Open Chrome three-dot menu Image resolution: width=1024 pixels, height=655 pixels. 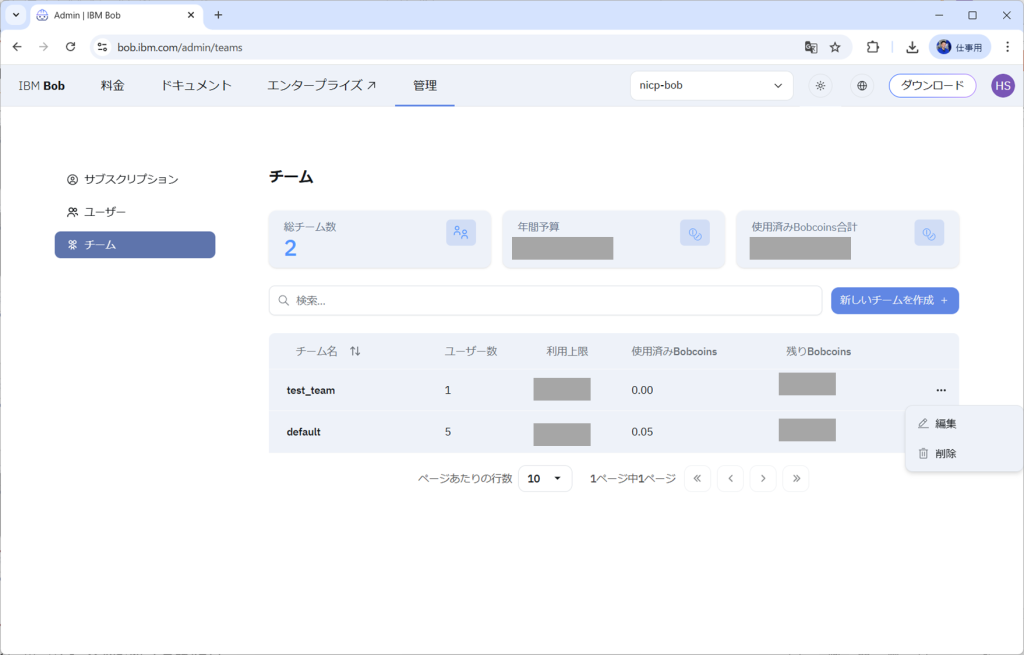pyautogui.click(x=1008, y=47)
